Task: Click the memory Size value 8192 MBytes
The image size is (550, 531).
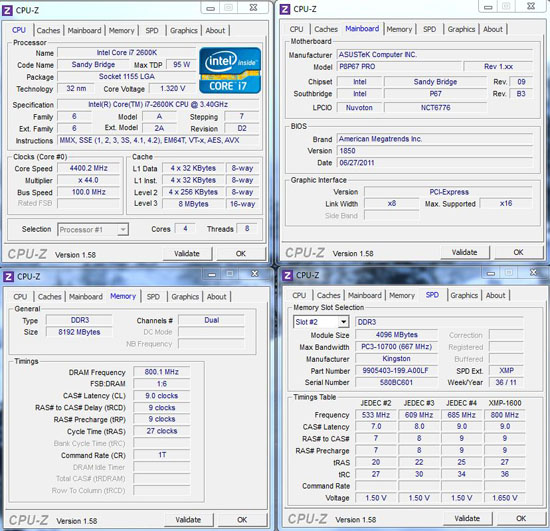Action: pyautogui.click(x=79, y=332)
